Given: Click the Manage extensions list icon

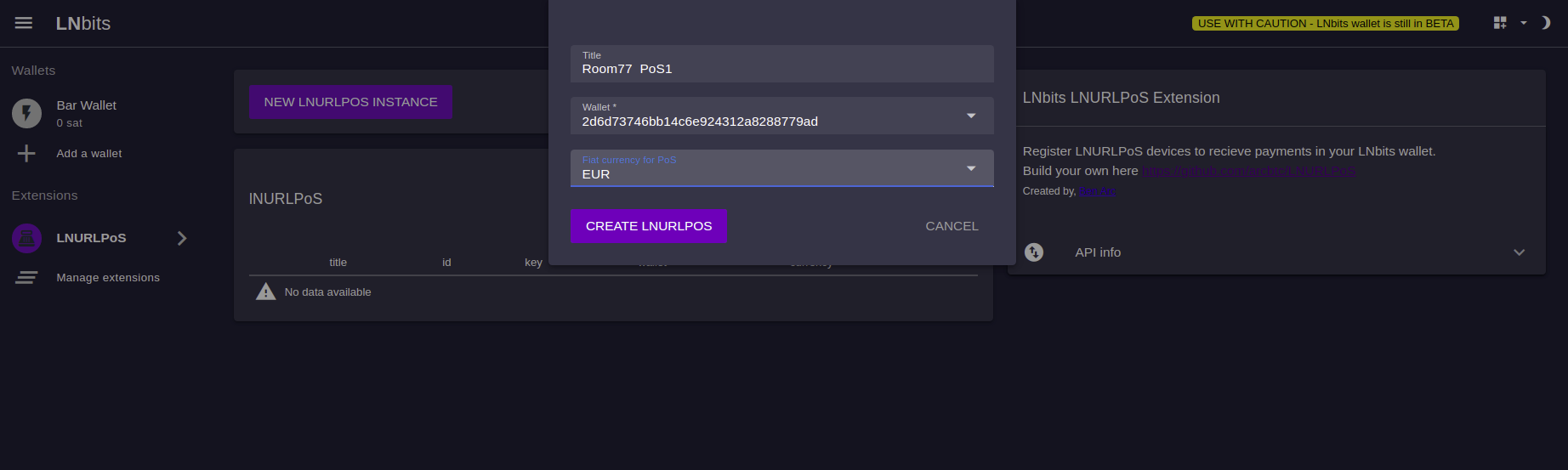Looking at the screenshot, I should (x=26, y=278).
